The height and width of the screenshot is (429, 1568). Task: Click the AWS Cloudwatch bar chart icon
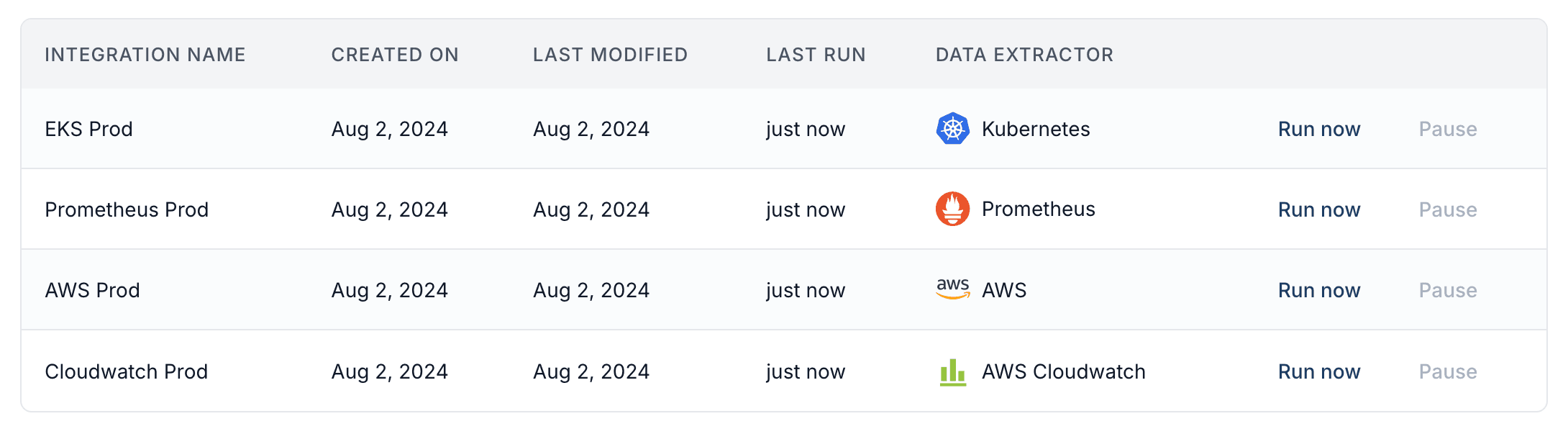pos(953,372)
